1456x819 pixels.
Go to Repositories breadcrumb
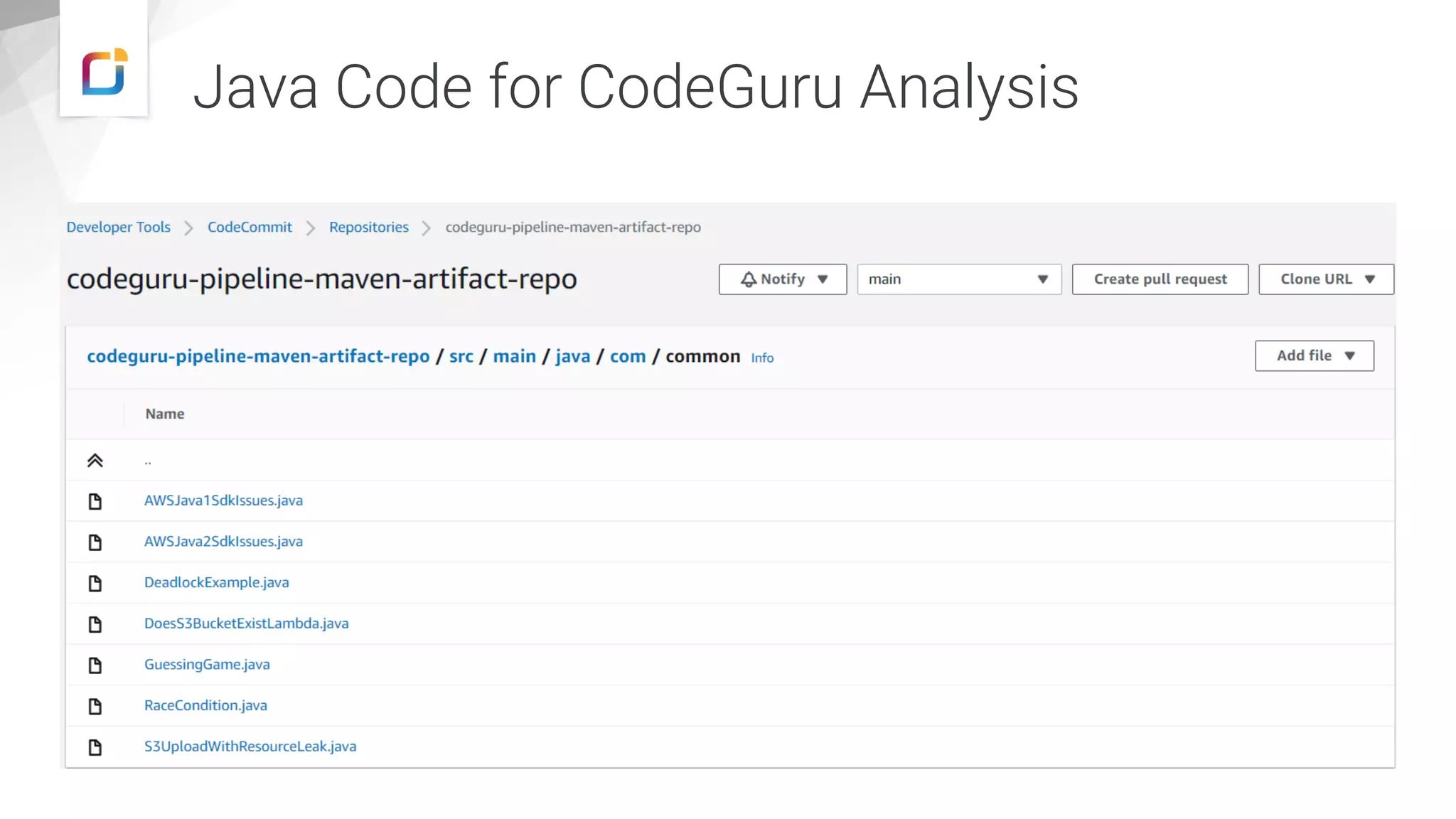tap(369, 227)
